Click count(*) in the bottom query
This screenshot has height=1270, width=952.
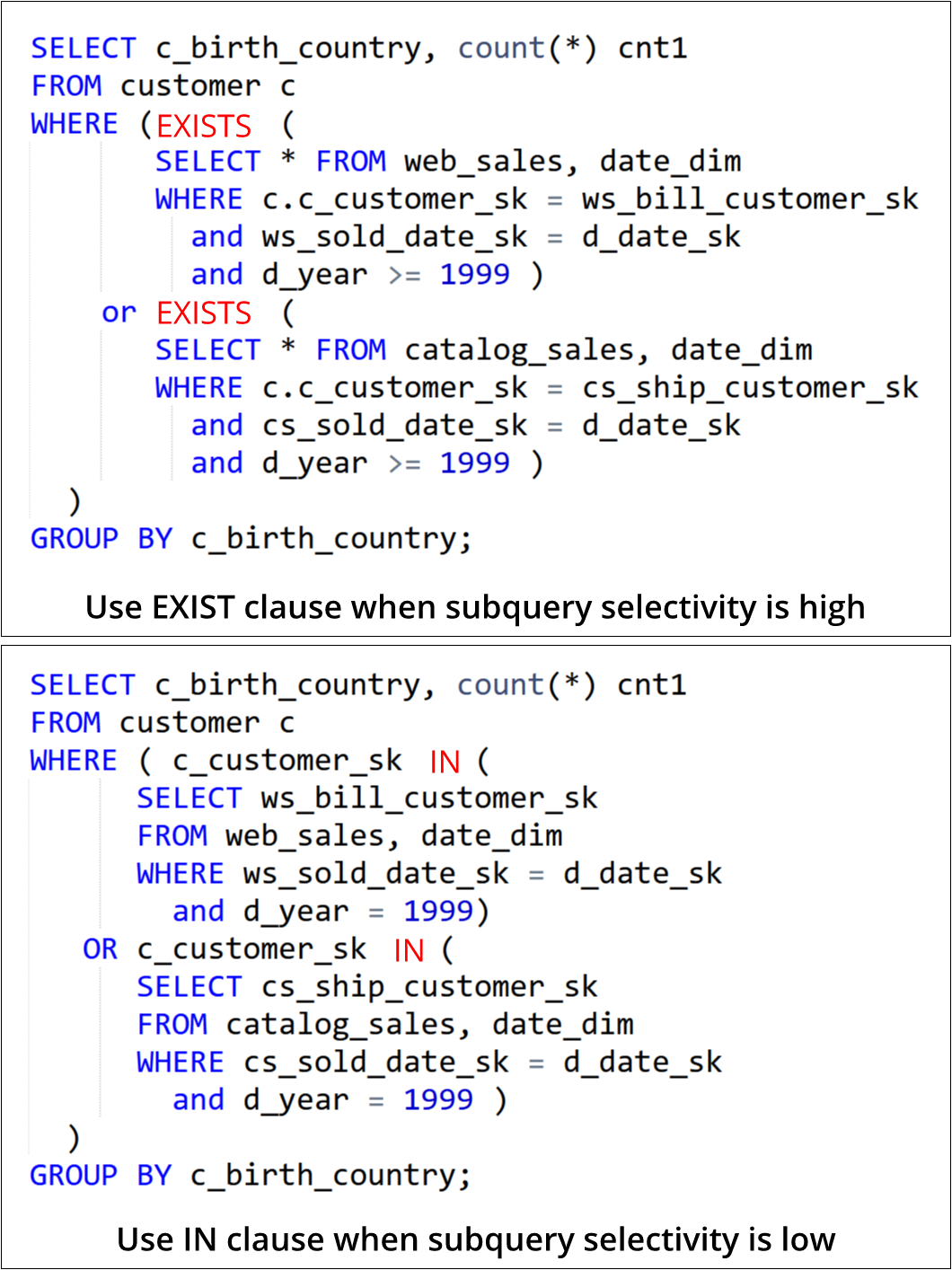(525, 685)
